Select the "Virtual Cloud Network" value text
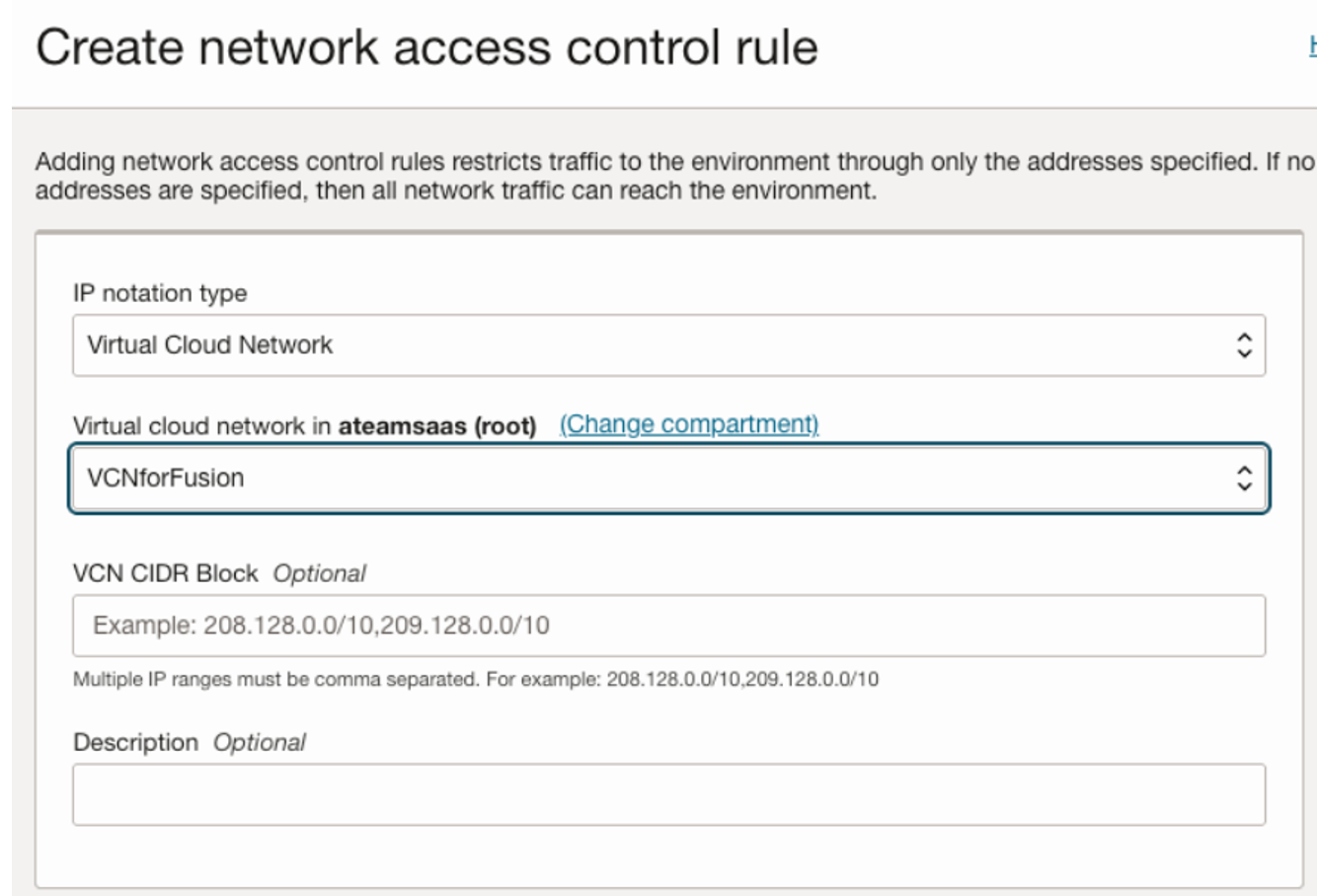Viewport: 1317px width, 896px height. pos(209,345)
